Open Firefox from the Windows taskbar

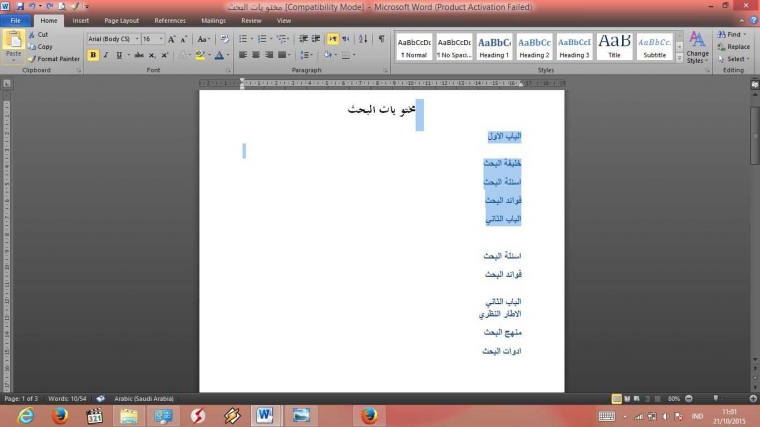click(x=60, y=415)
